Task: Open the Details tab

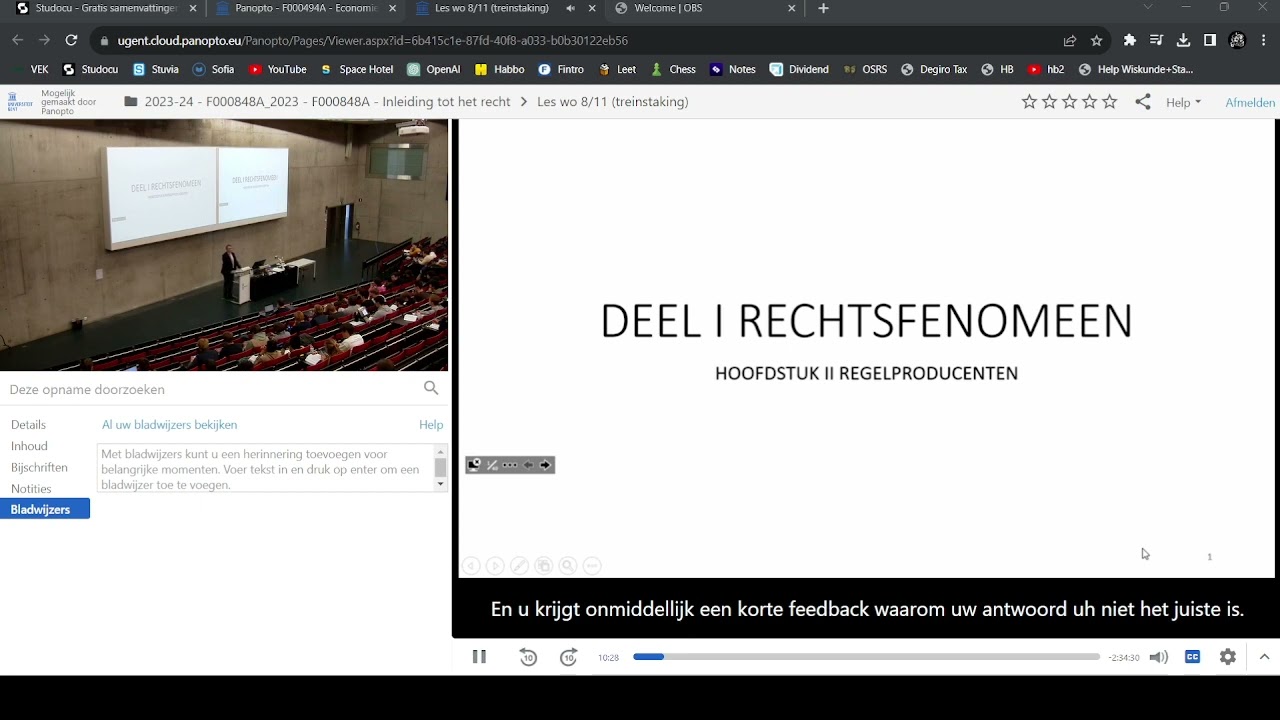Action: tap(28, 425)
